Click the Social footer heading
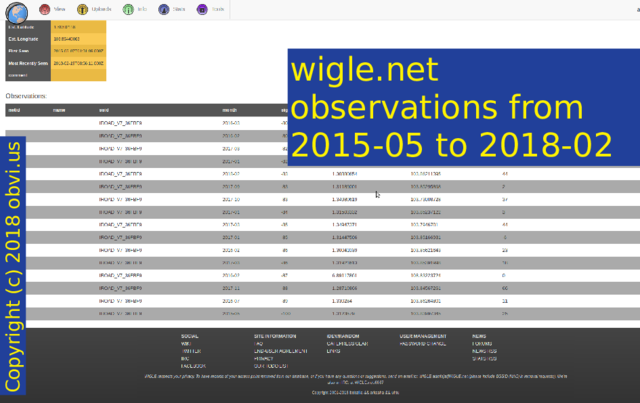The height and width of the screenshot is (403, 640). 190,336
